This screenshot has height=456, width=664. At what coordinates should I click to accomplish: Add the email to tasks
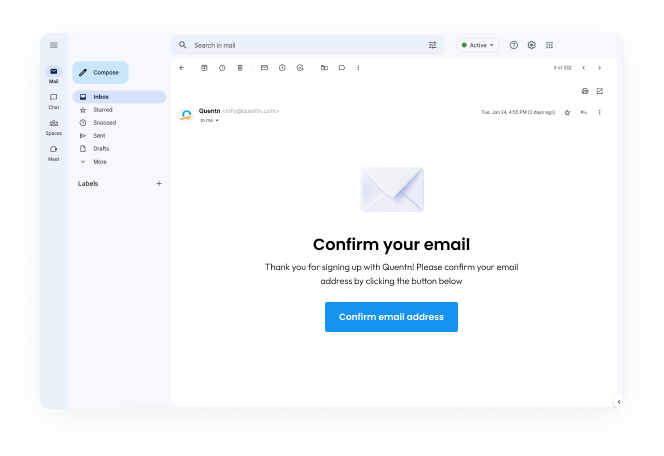pyautogui.click(x=300, y=68)
